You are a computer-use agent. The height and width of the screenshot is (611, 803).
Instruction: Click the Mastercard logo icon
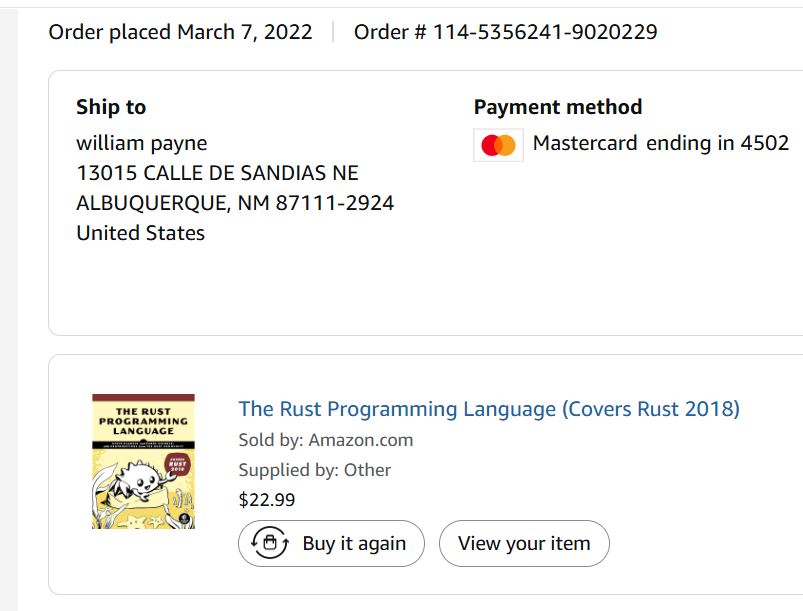(x=498, y=145)
